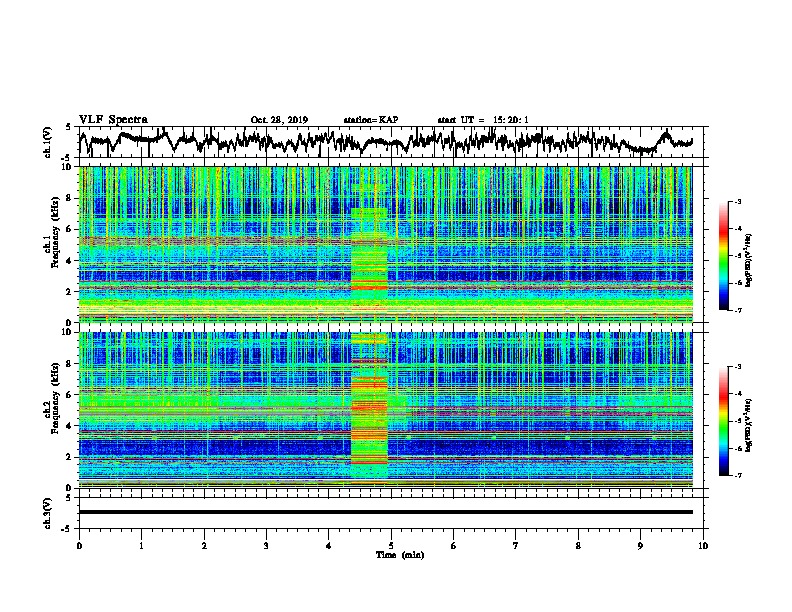The height and width of the screenshot is (612, 792).
Task: Click the "ch.3(V)" axis label
Action: (47, 513)
